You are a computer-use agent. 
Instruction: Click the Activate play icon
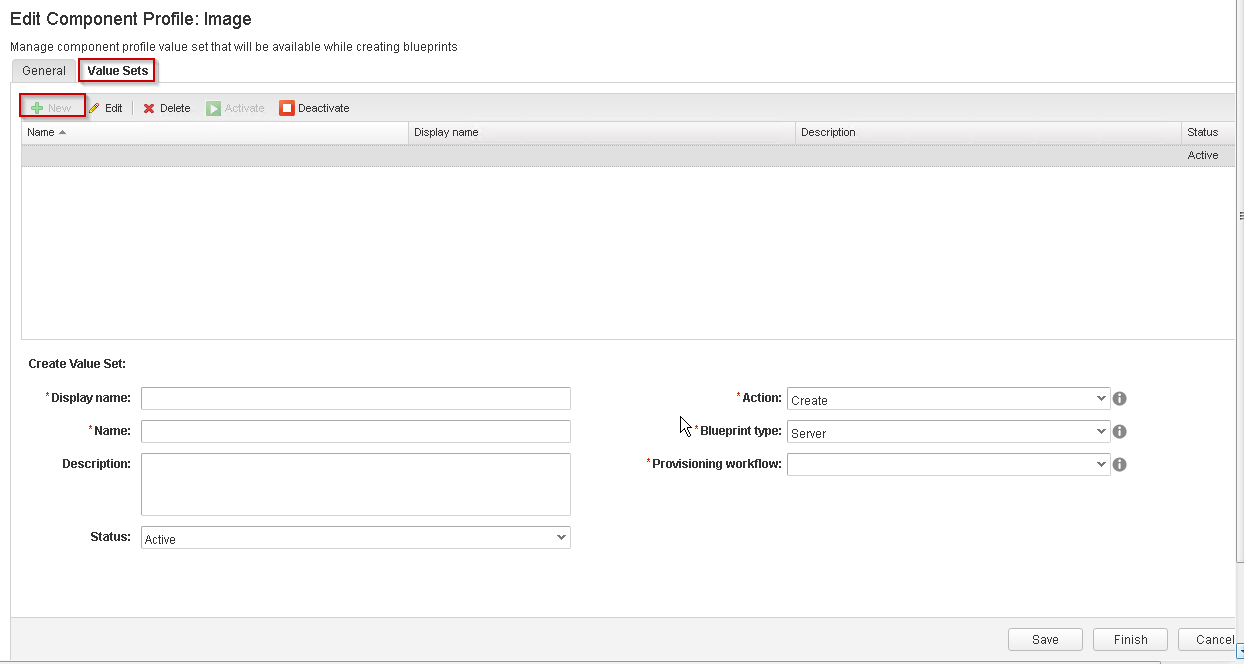pyautogui.click(x=213, y=108)
